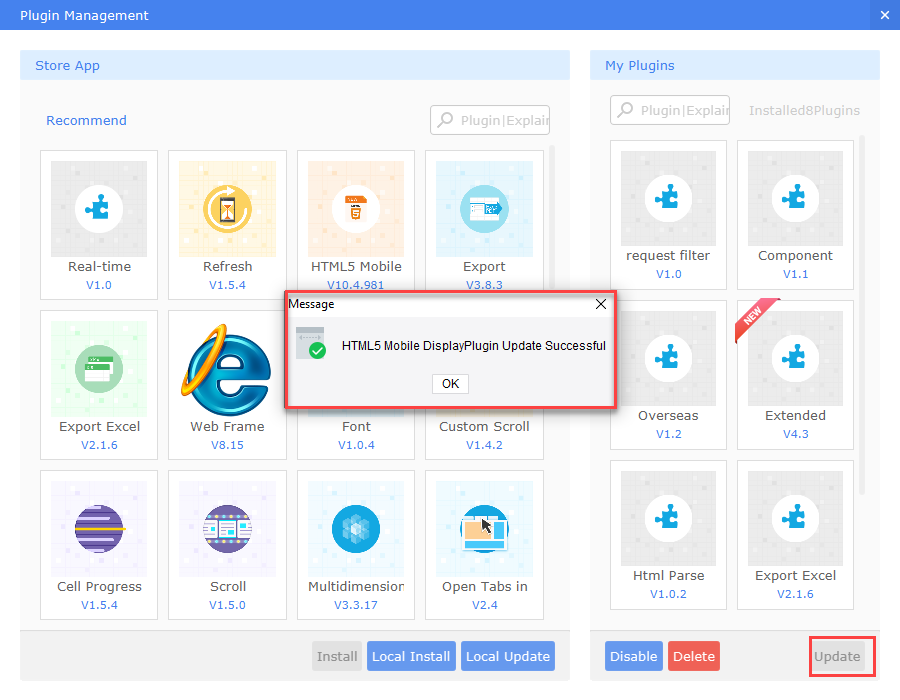Viewport: 900px width, 700px height.
Task: Select the Cell Progress plugin icon
Action: click(x=98, y=529)
